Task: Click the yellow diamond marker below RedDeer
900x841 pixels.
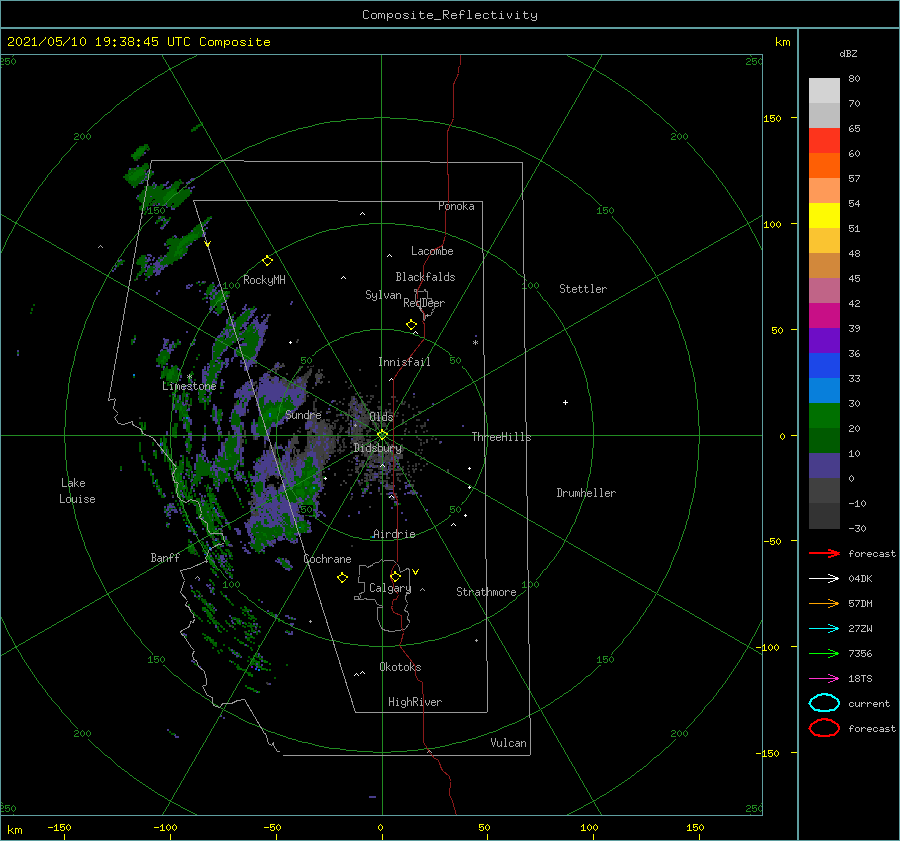Action: [x=411, y=325]
